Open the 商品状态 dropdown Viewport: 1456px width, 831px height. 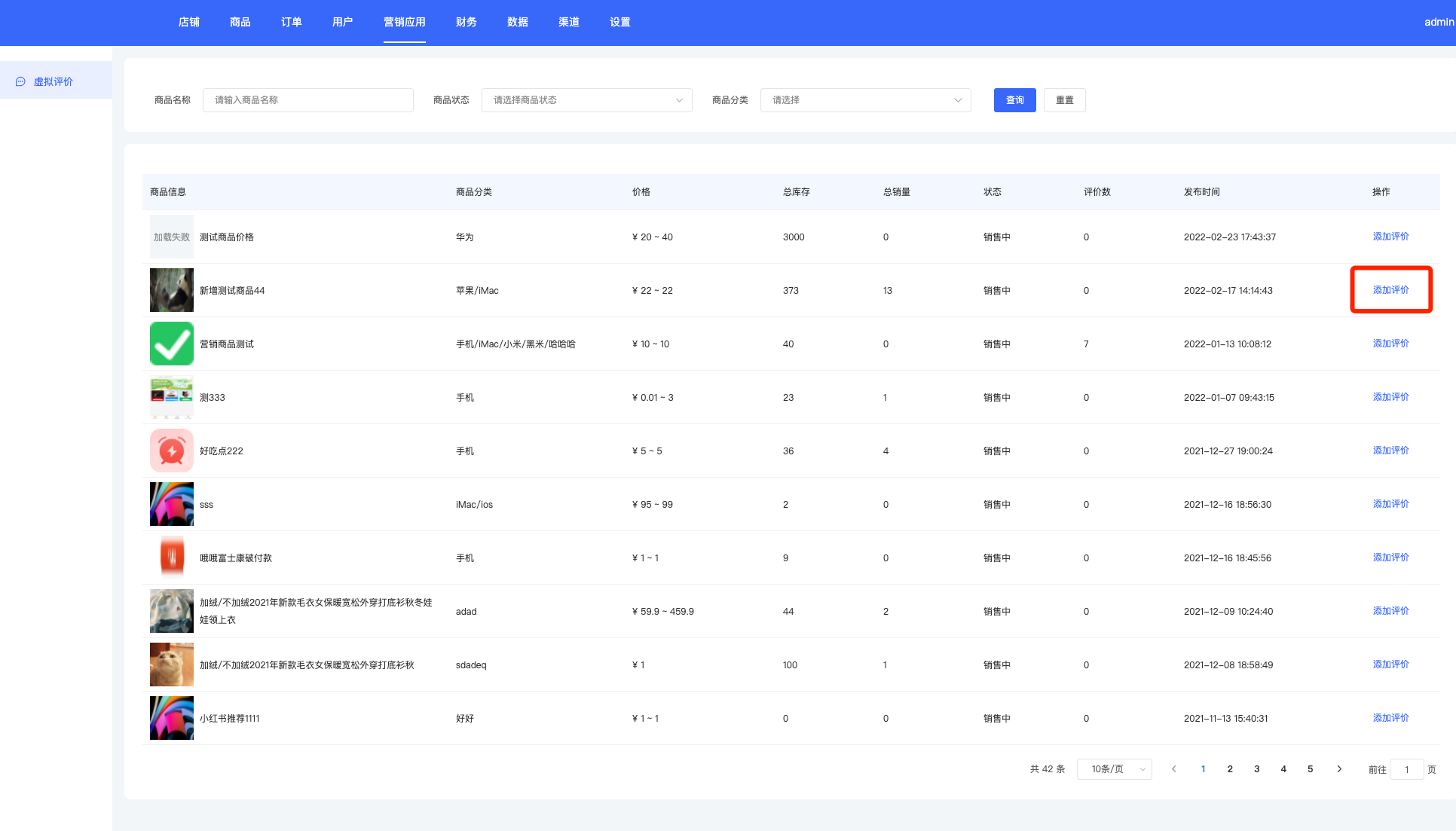coord(586,100)
